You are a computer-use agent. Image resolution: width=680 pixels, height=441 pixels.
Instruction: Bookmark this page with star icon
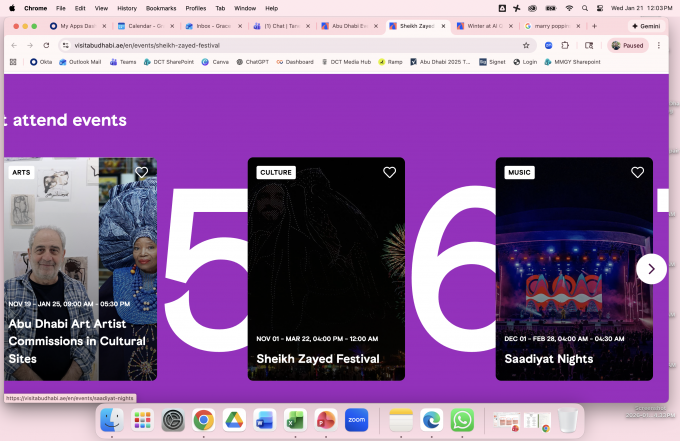click(x=526, y=45)
